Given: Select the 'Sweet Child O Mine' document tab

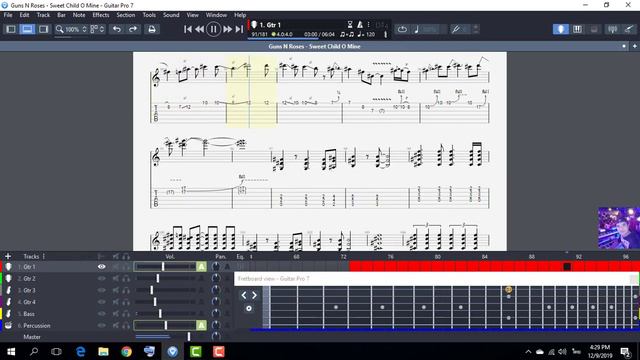Looking at the screenshot, I should (314, 46).
